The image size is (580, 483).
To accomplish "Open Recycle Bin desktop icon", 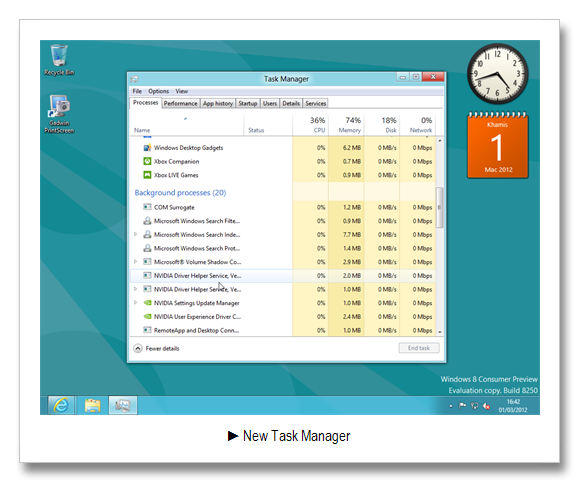I will tap(59, 60).
